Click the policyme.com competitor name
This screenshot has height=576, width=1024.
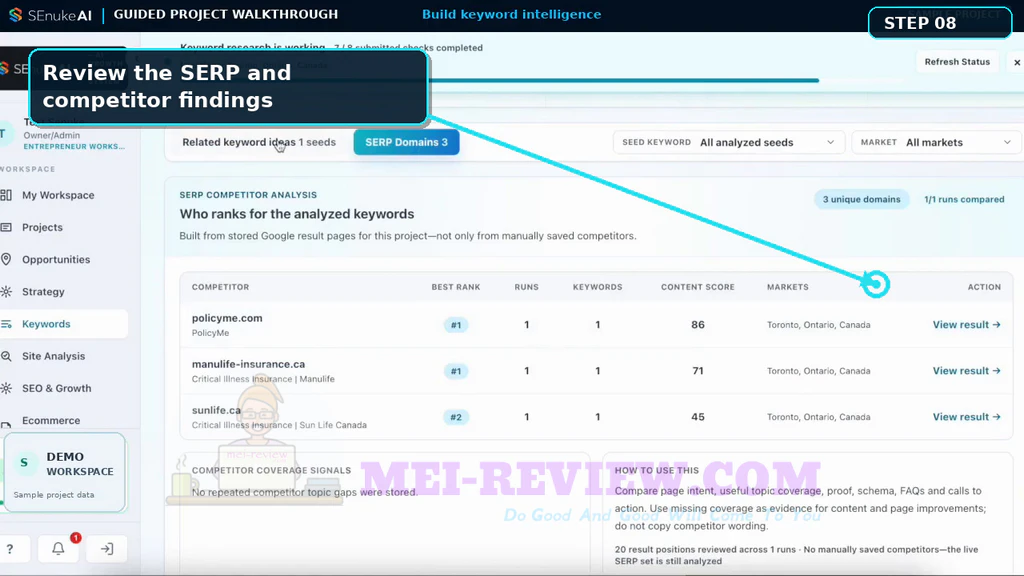pyautogui.click(x=227, y=318)
